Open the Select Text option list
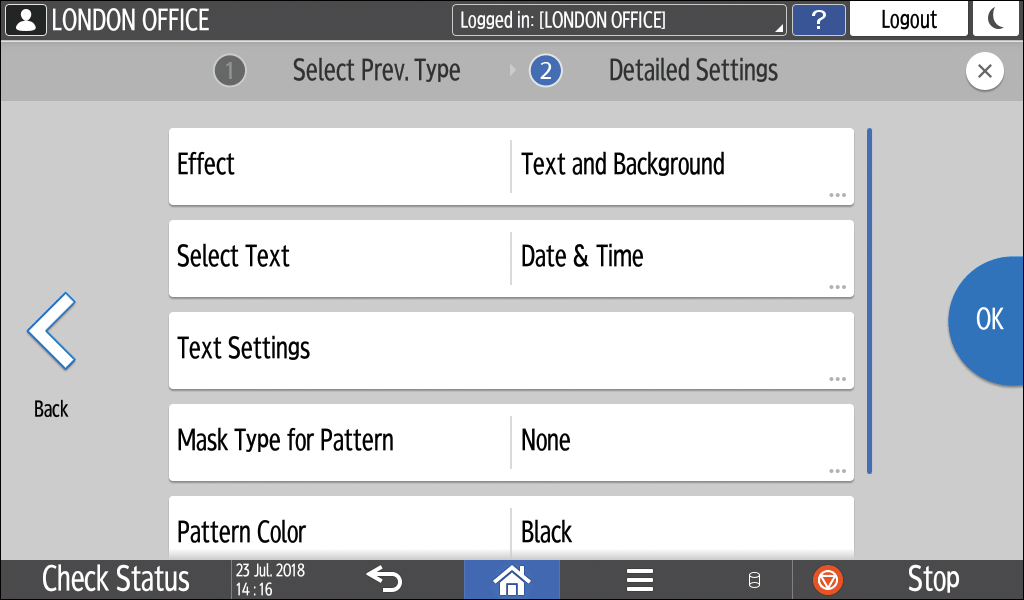 [511, 258]
